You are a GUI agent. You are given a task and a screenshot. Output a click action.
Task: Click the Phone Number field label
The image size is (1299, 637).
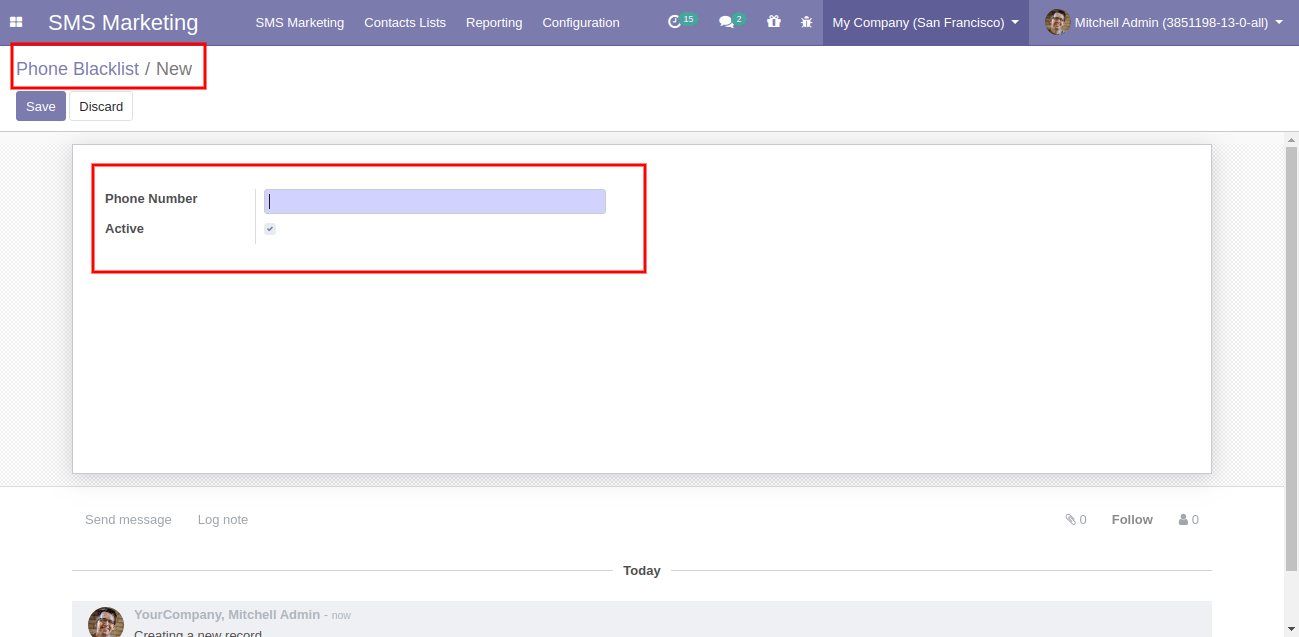tap(151, 199)
